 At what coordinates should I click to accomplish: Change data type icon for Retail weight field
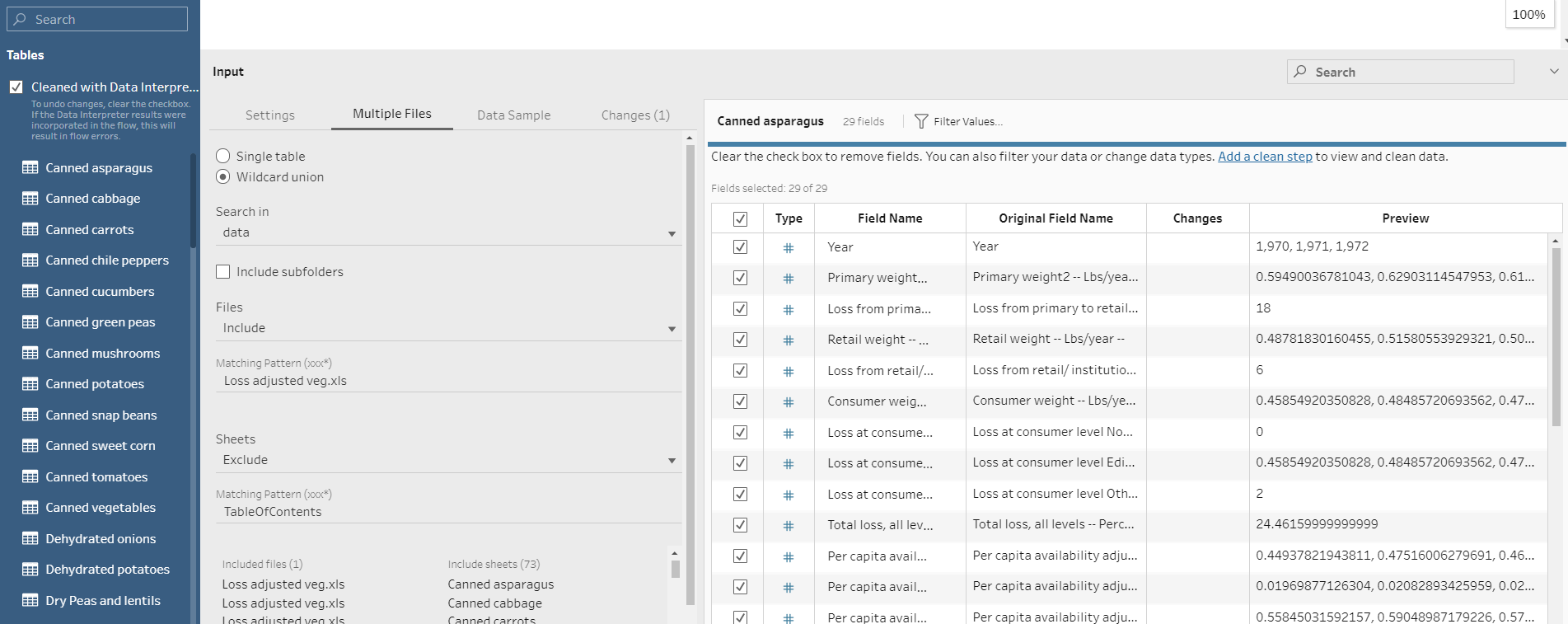[x=789, y=340]
